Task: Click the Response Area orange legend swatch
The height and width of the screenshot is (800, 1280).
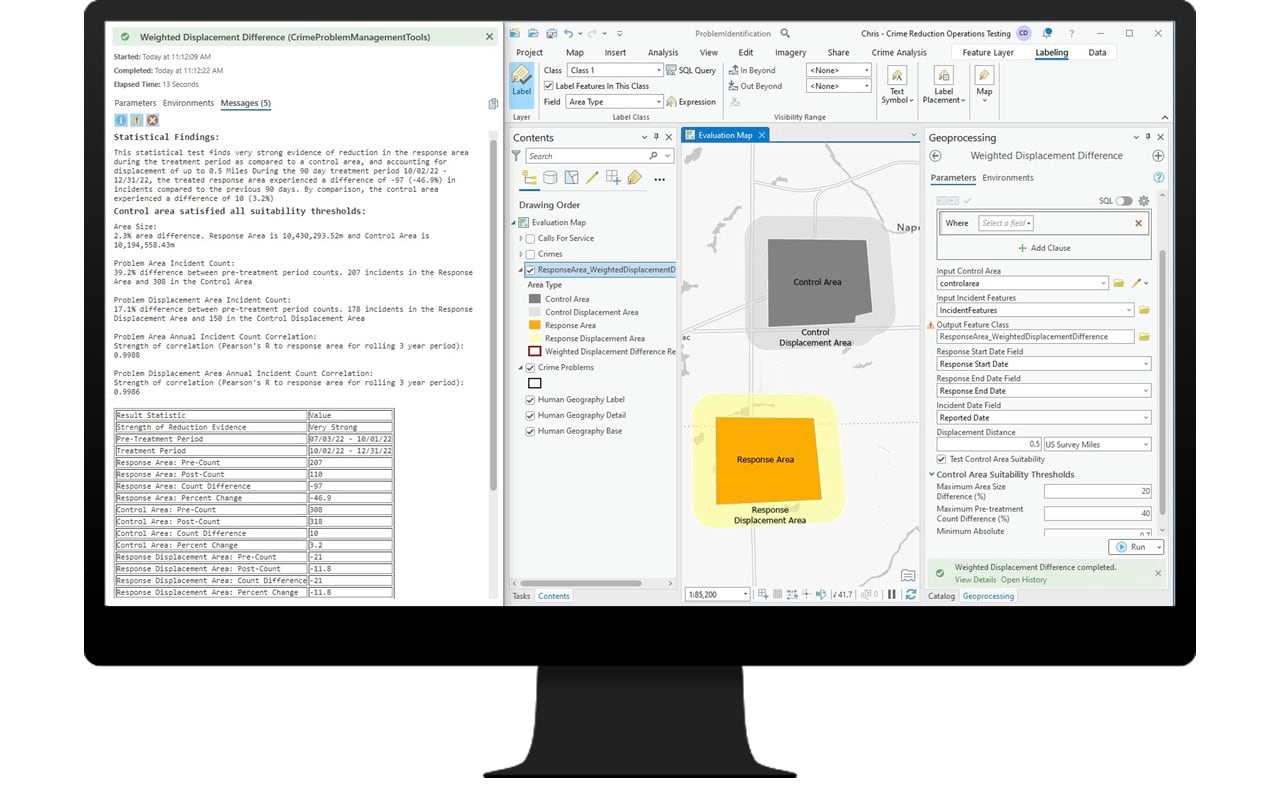Action: (x=535, y=325)
